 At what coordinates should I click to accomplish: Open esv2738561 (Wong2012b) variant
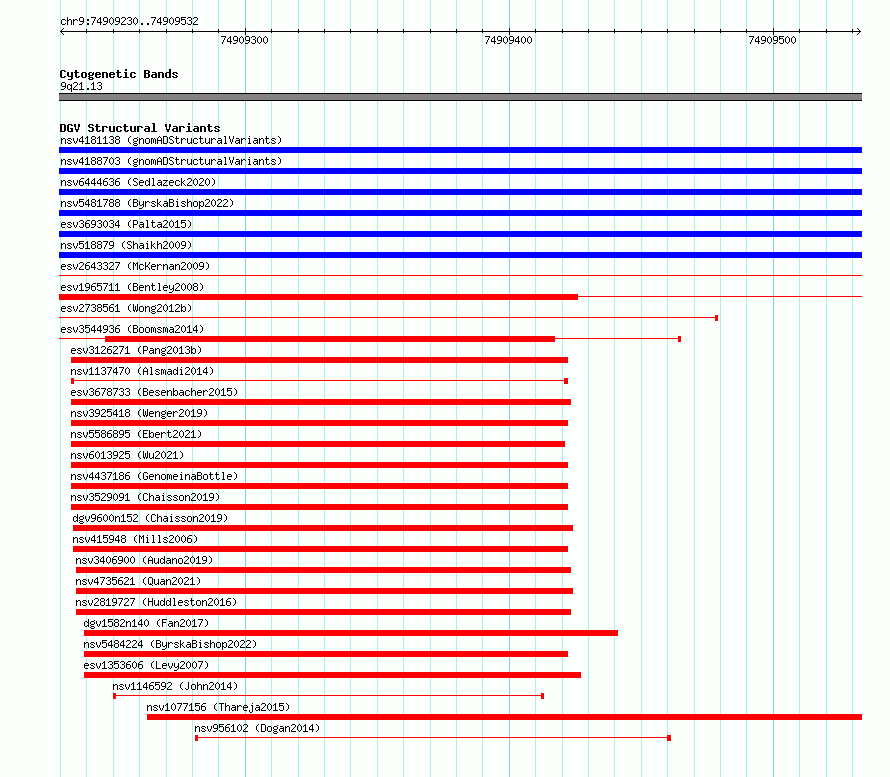126,308
